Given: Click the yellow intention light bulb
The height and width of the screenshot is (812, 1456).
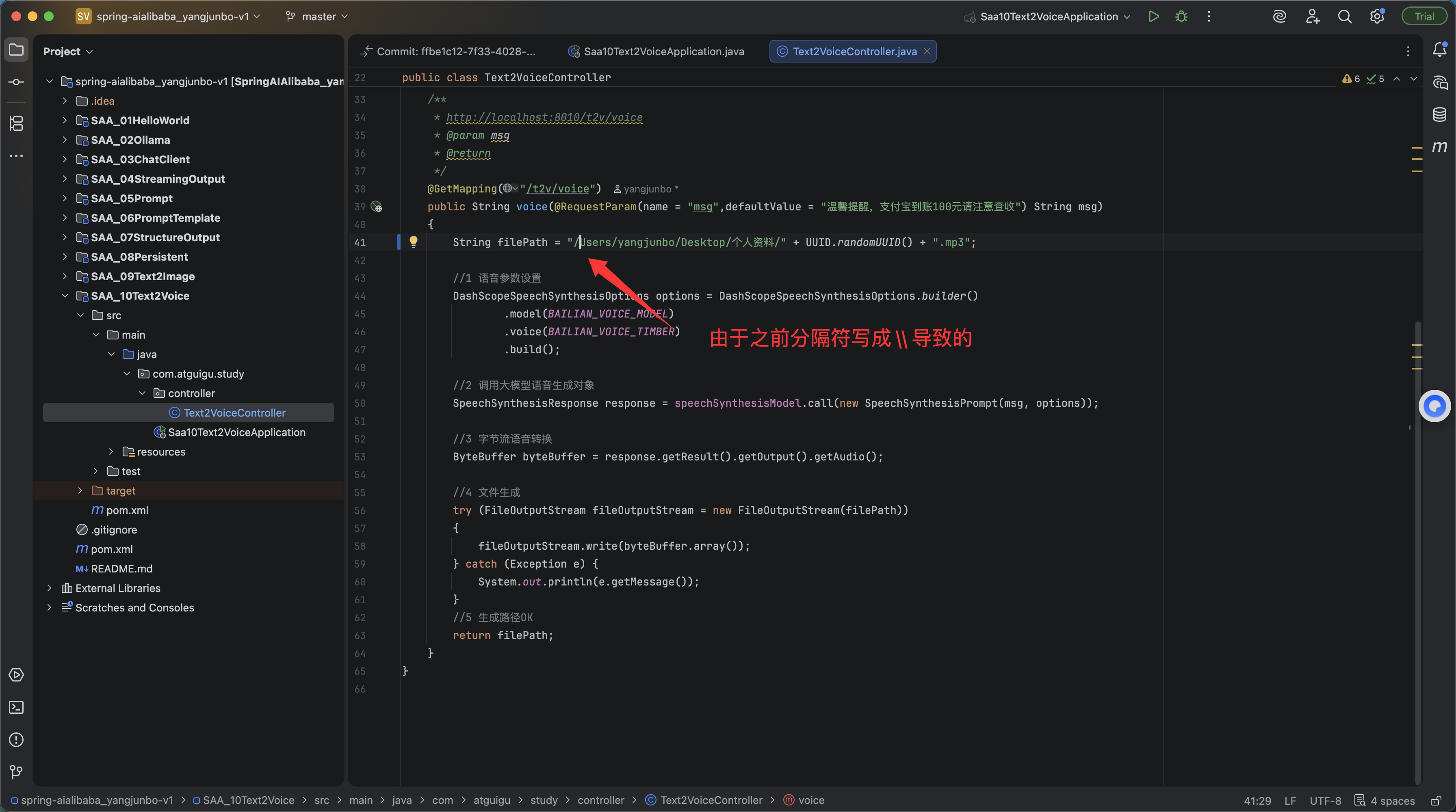Looking at the screenshot, I should [413, 242].
